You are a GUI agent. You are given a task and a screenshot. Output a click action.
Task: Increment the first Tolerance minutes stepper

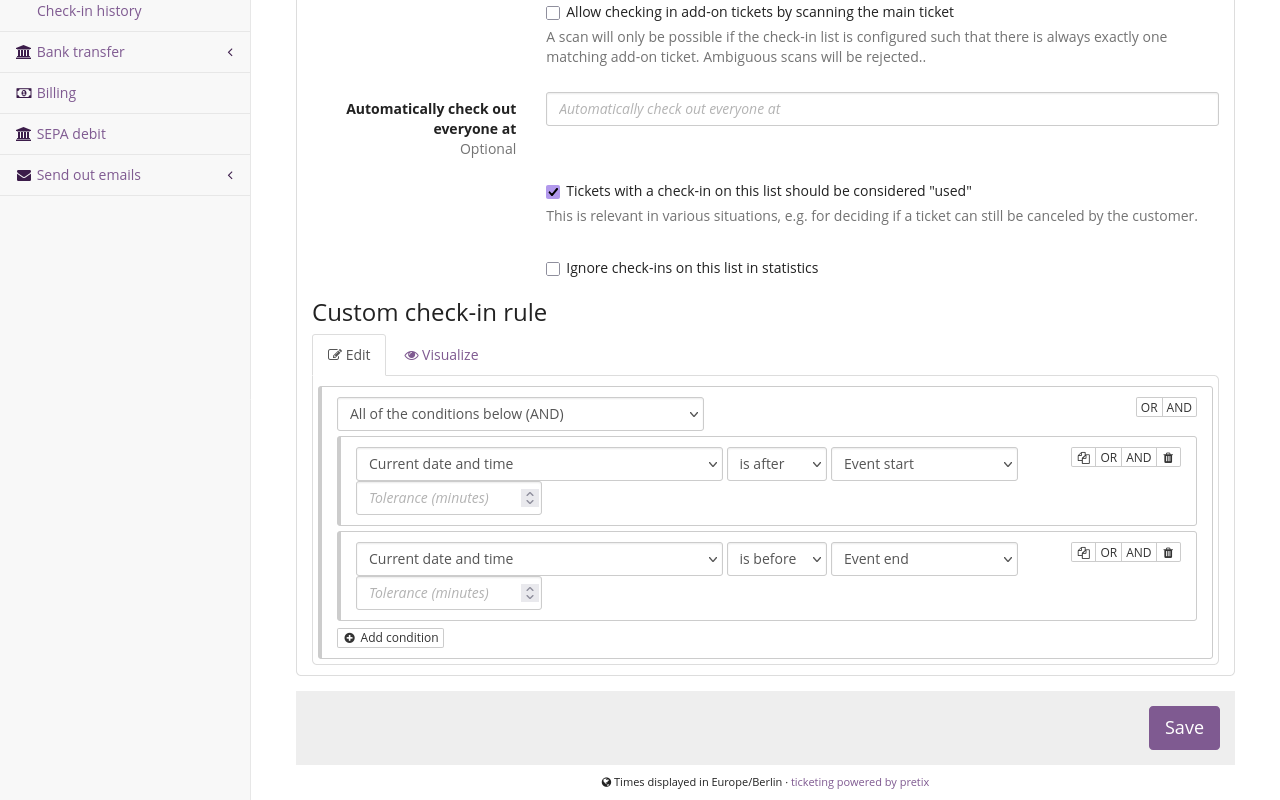[x=530, y=492]
